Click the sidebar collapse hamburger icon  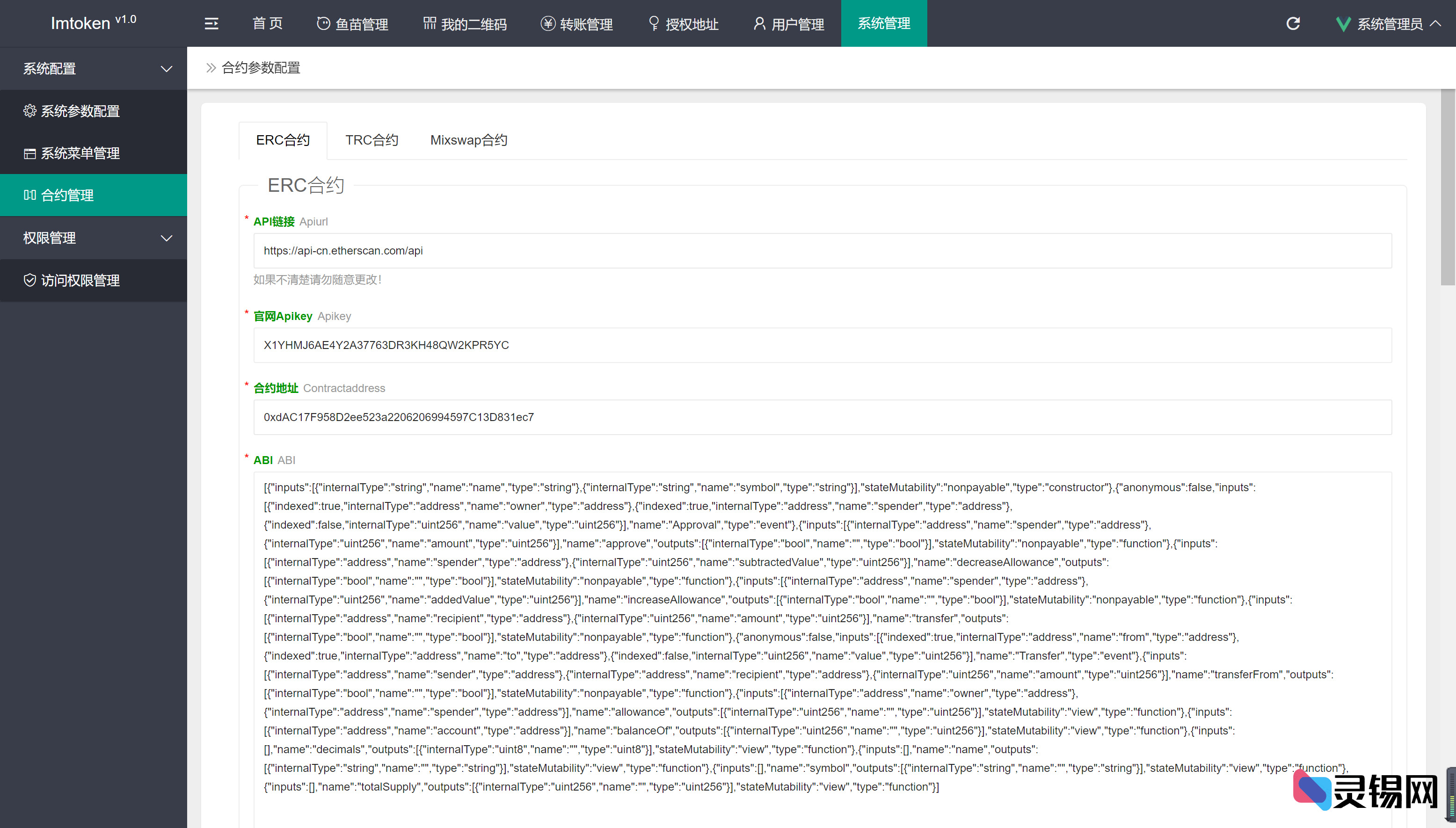click(211, 23)
